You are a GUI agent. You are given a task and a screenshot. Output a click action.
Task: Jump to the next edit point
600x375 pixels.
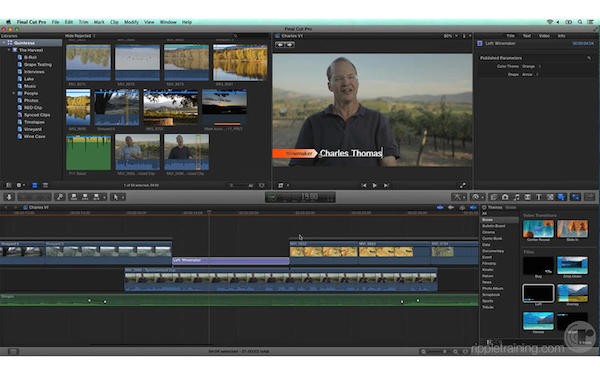(x=386, y=185)
